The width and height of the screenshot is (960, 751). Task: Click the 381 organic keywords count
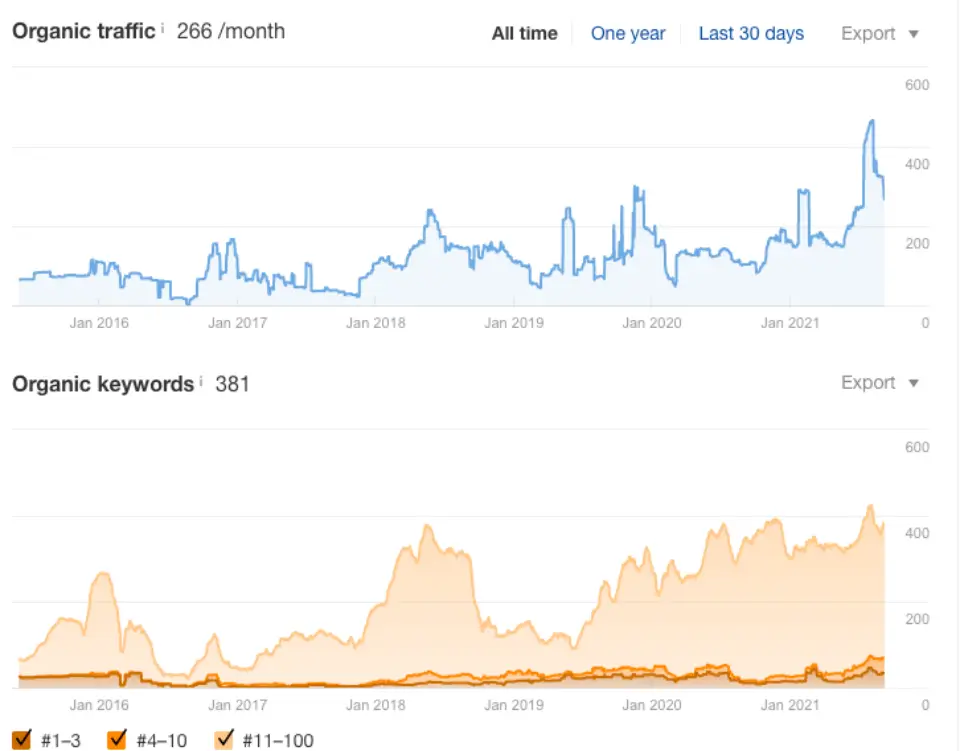(233, 384)
